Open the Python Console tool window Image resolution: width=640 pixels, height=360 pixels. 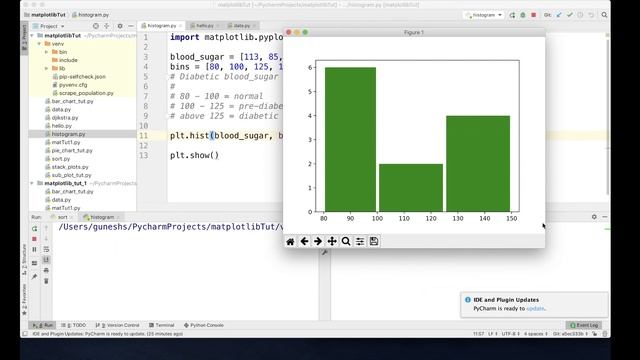204,325
